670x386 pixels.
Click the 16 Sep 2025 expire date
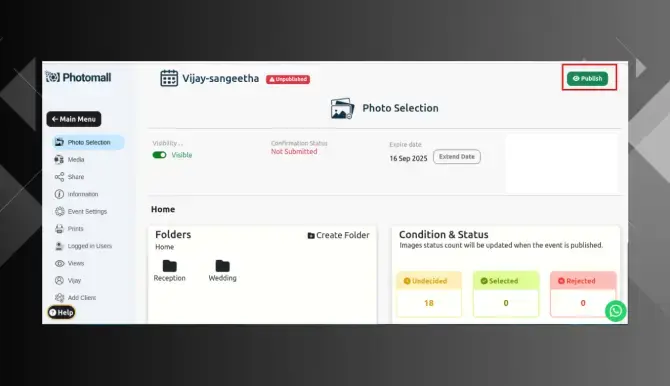tap(408, 158)
